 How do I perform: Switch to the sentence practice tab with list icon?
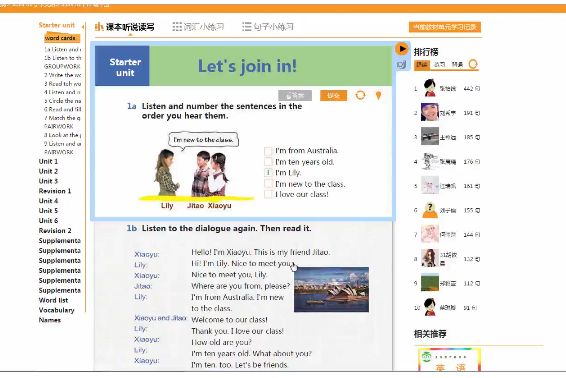coord(267,27)
